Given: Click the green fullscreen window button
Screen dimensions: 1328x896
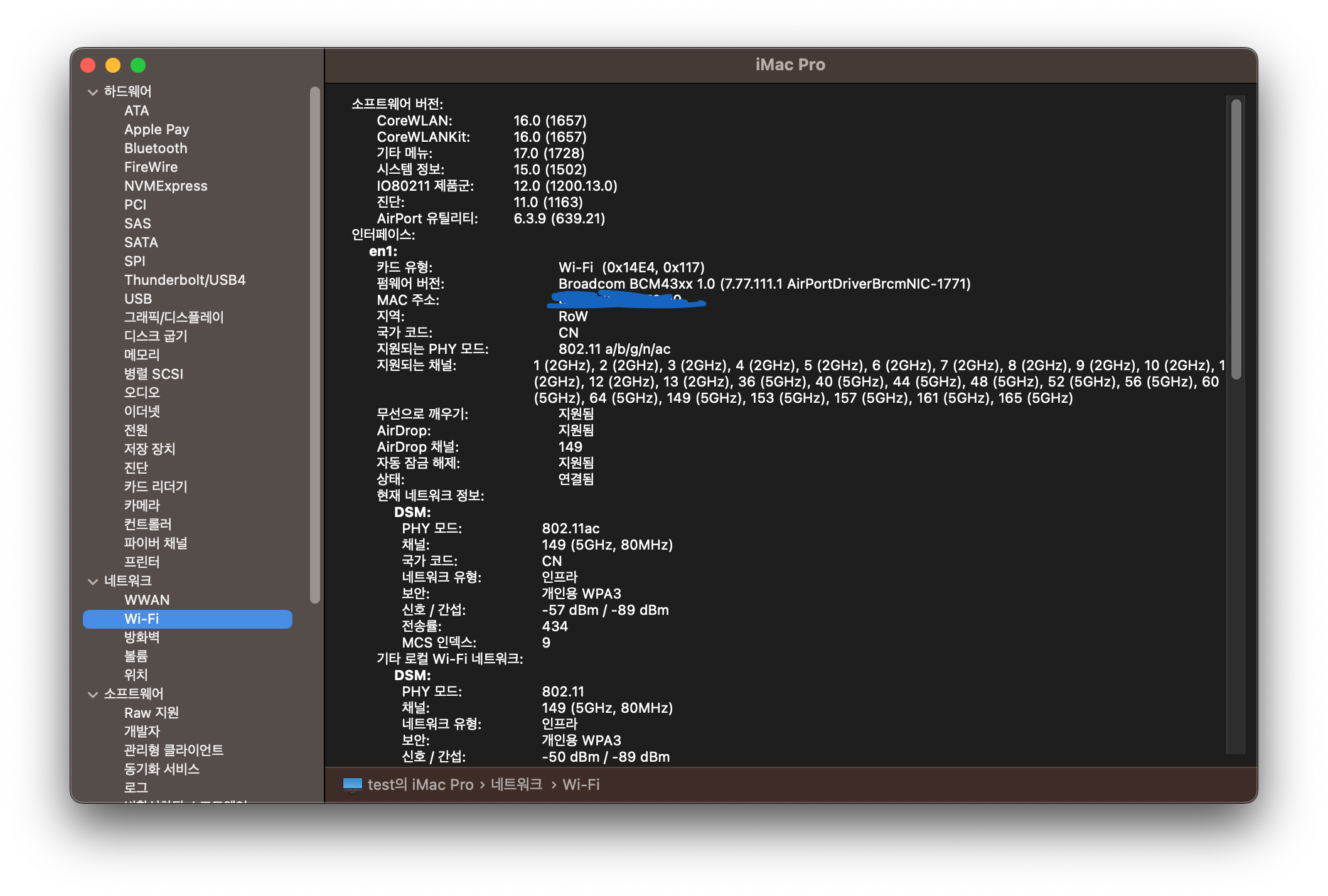Looking at the screenshot, I should [x=138, y=65].
